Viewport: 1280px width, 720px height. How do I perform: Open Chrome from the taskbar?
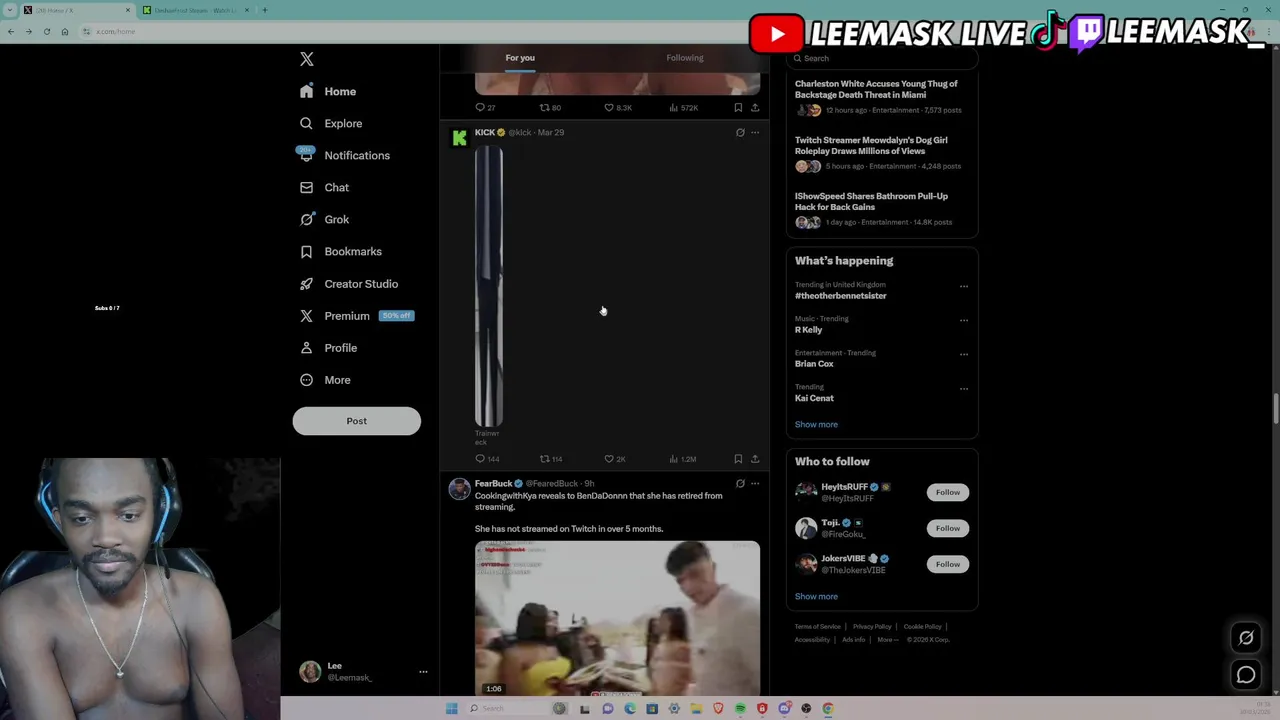(828, 708)
